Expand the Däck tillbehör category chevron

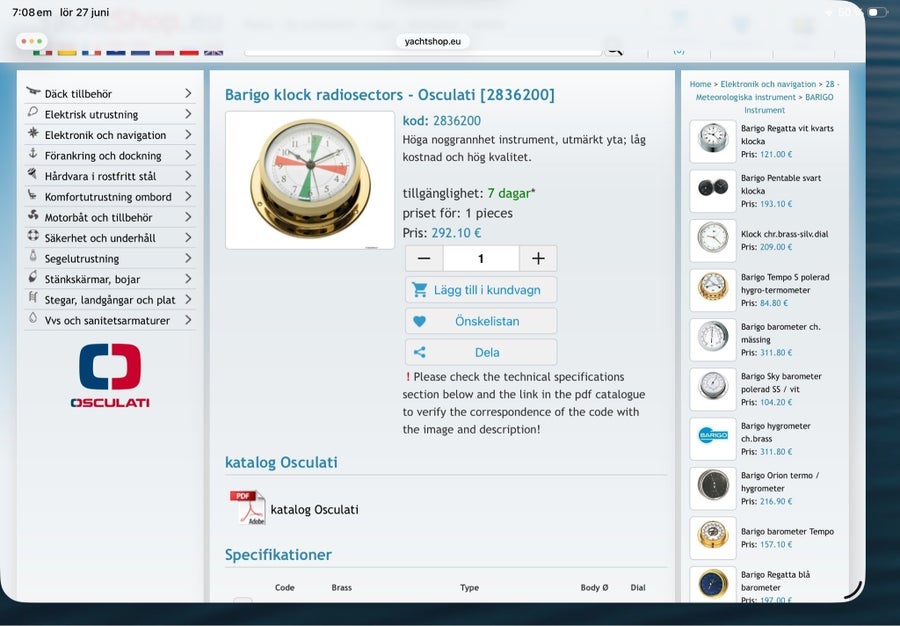pos(188,93)
